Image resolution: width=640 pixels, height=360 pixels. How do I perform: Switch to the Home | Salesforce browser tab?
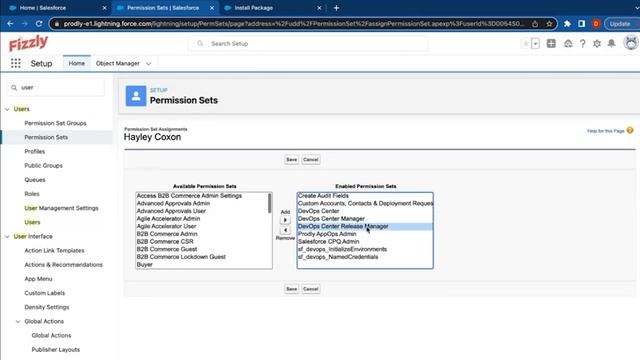click(42, 8)
